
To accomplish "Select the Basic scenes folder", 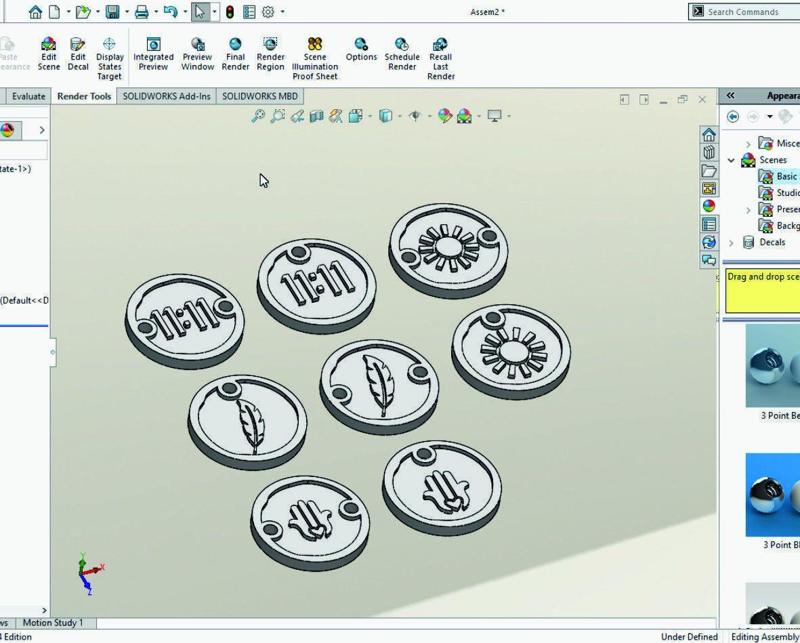I will (777, 177).
